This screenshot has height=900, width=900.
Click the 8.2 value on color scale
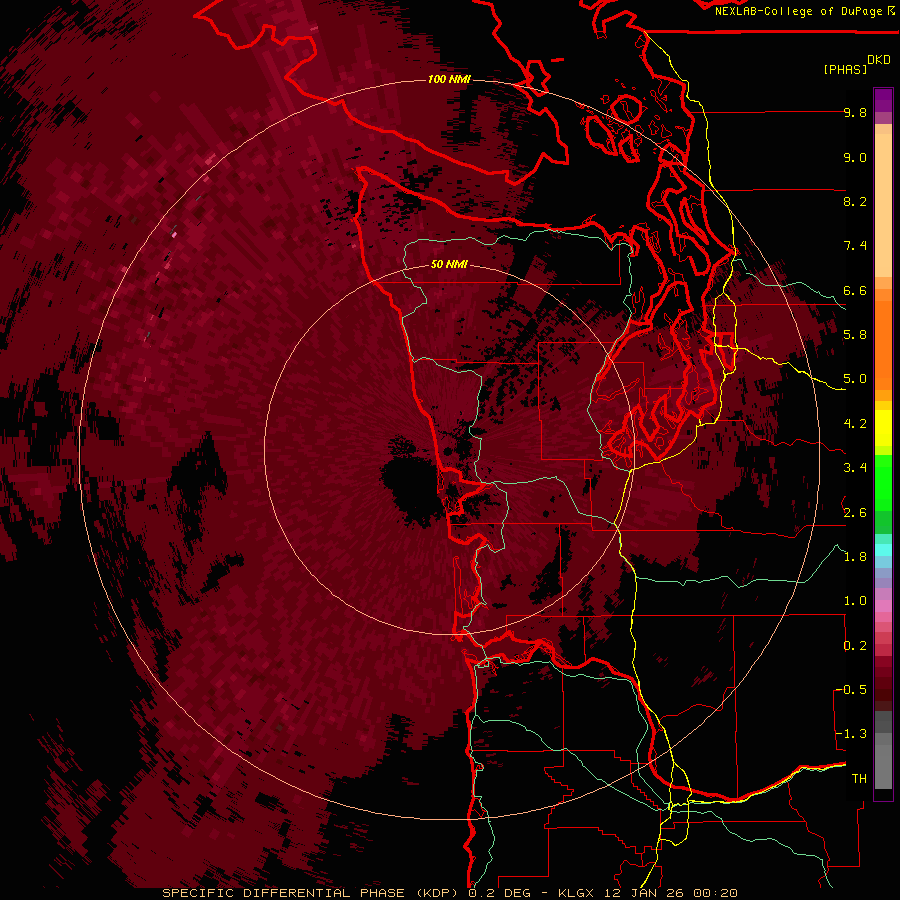pos(855,202)
